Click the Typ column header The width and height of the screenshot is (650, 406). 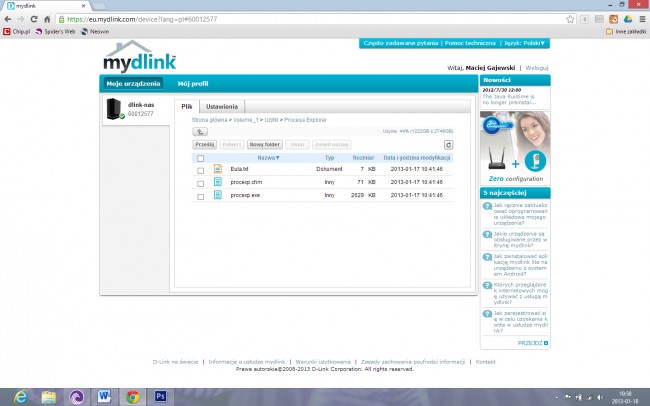[329, 158]
